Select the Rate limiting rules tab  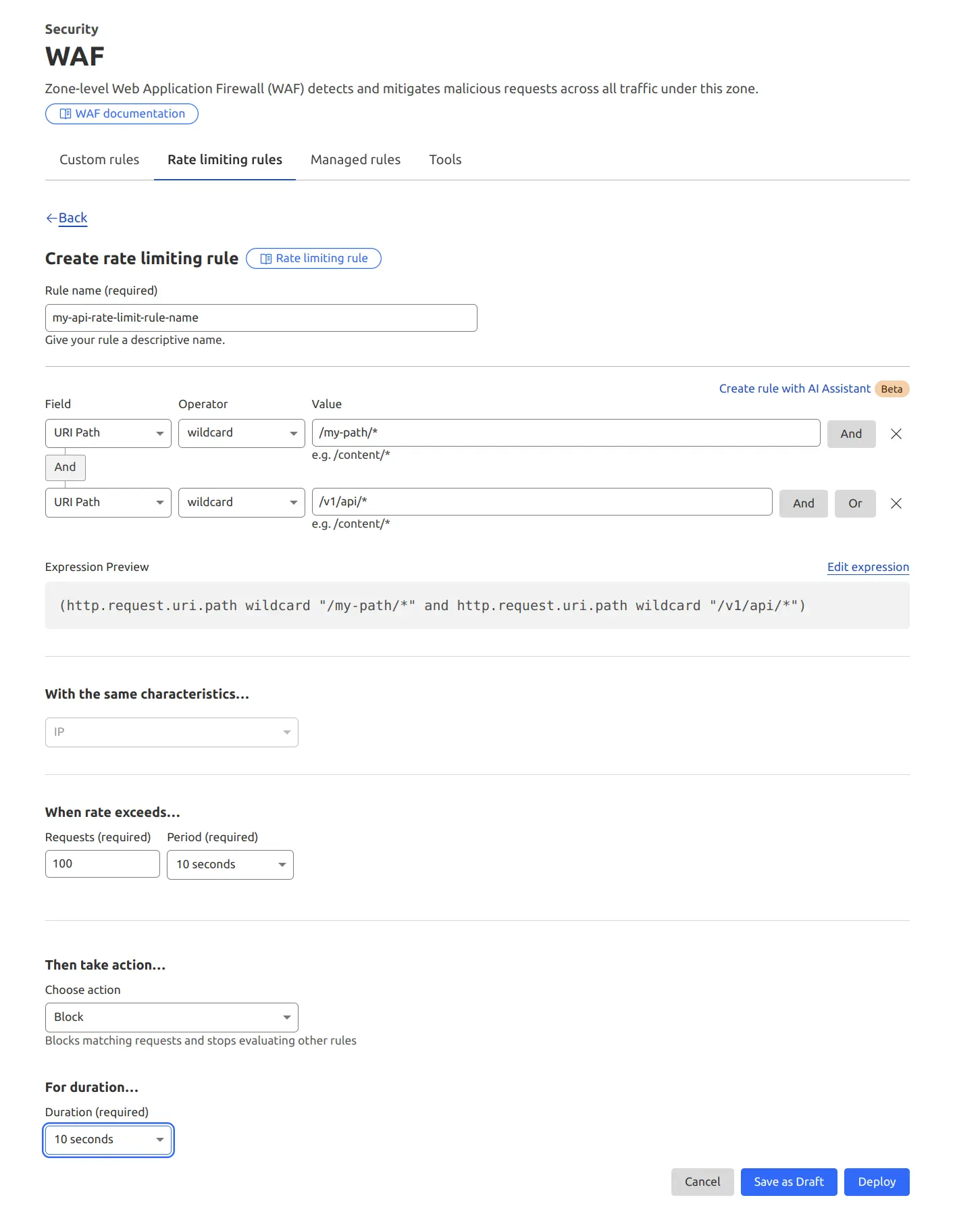coord(225,159)
